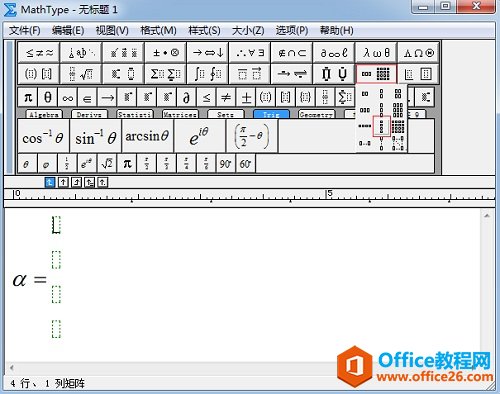Insert the cos⁻¹θ expression

click(43, 136)
